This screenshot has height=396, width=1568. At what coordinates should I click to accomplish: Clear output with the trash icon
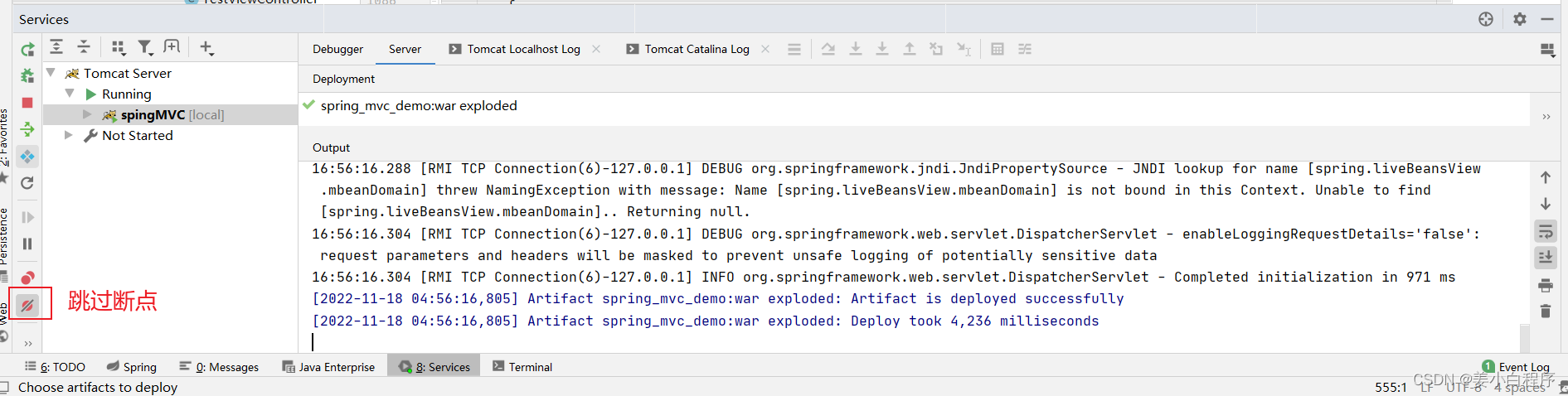click(1546, 311)
